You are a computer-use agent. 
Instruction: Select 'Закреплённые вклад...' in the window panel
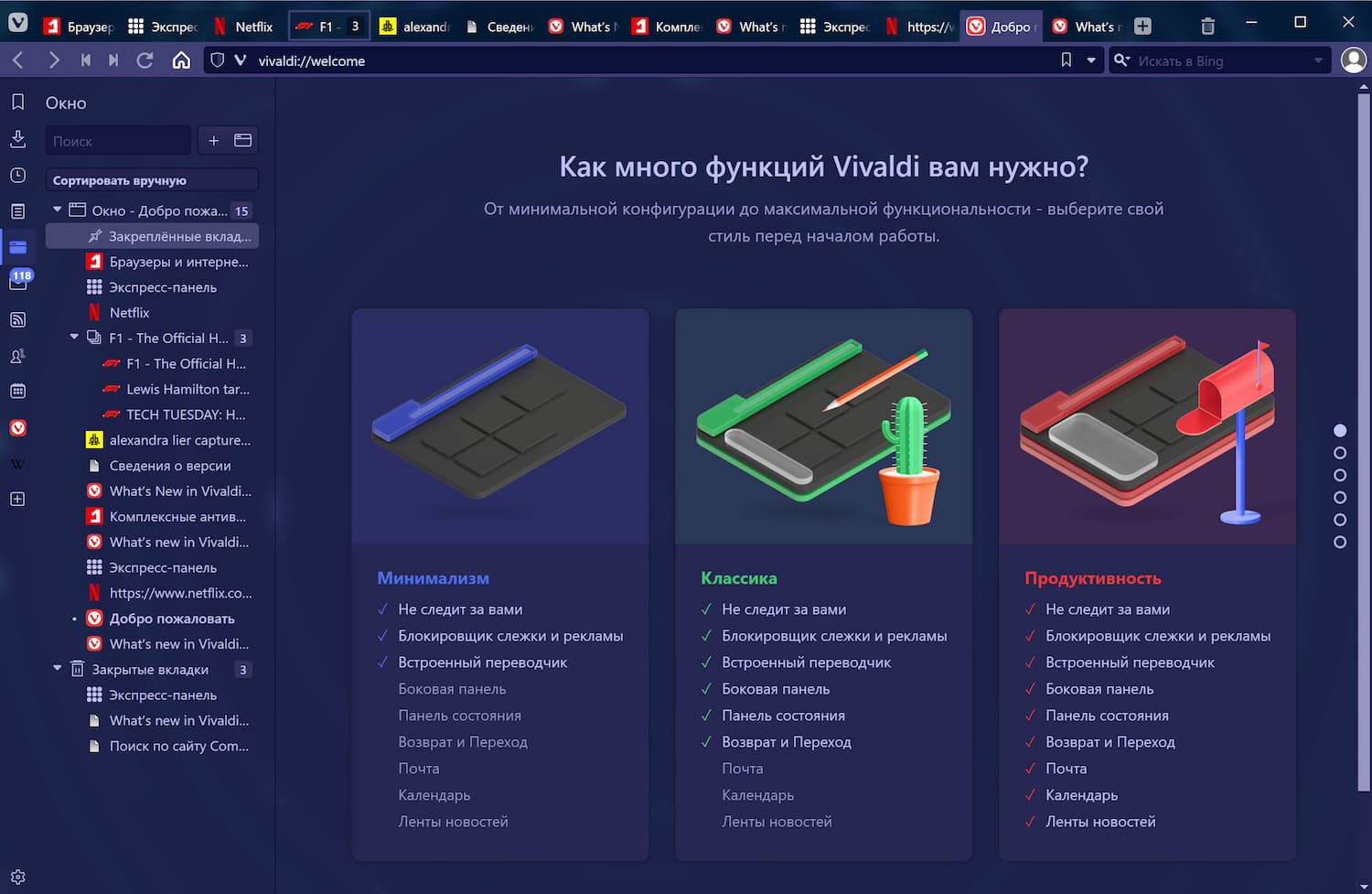tap(152, 236)
